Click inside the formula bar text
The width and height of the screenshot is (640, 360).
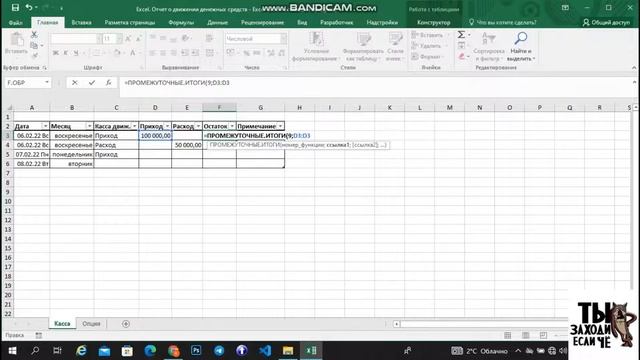point(177,82)
